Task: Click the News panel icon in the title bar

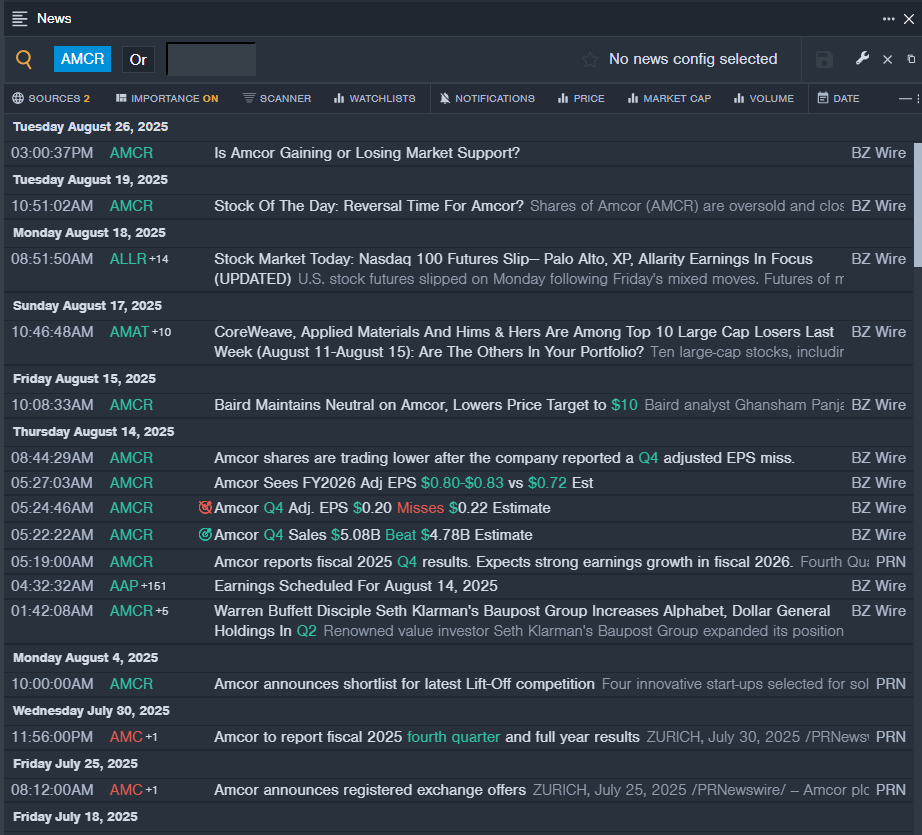Action: click(x=19, y=18)
